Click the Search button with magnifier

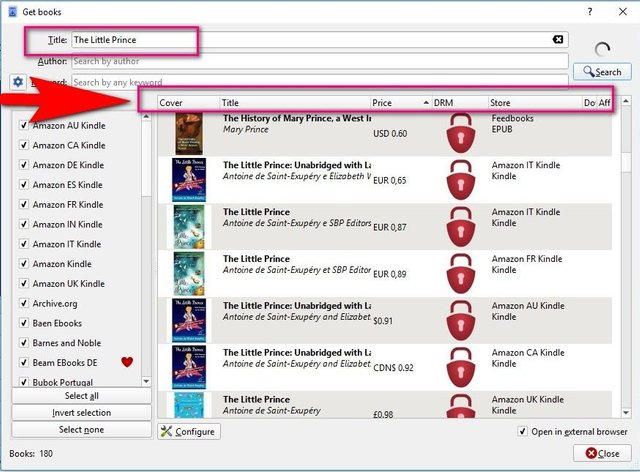(x=602, y=72)
